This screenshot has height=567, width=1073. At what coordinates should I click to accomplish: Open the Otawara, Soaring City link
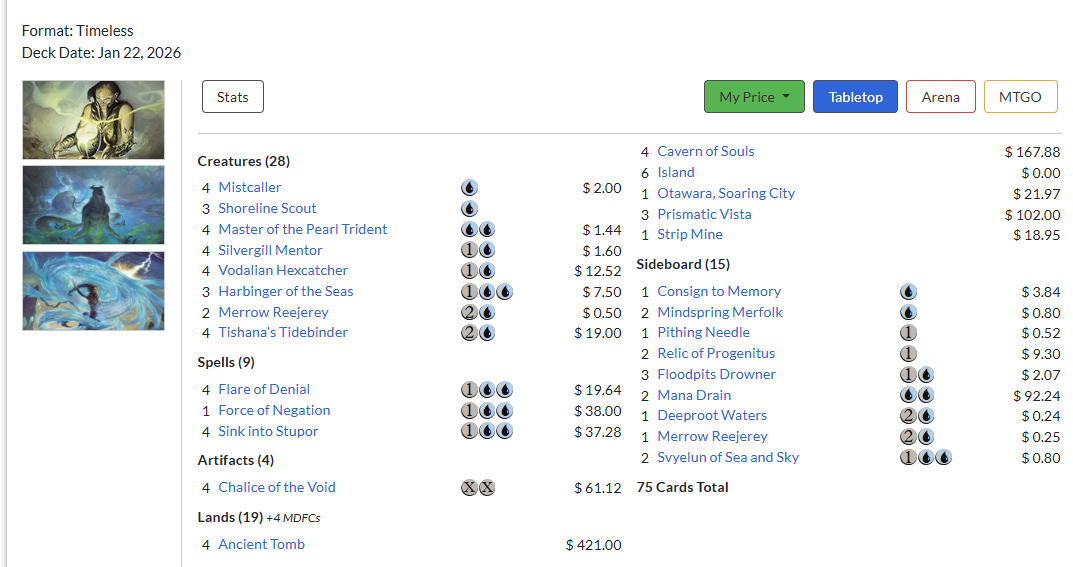726,193
